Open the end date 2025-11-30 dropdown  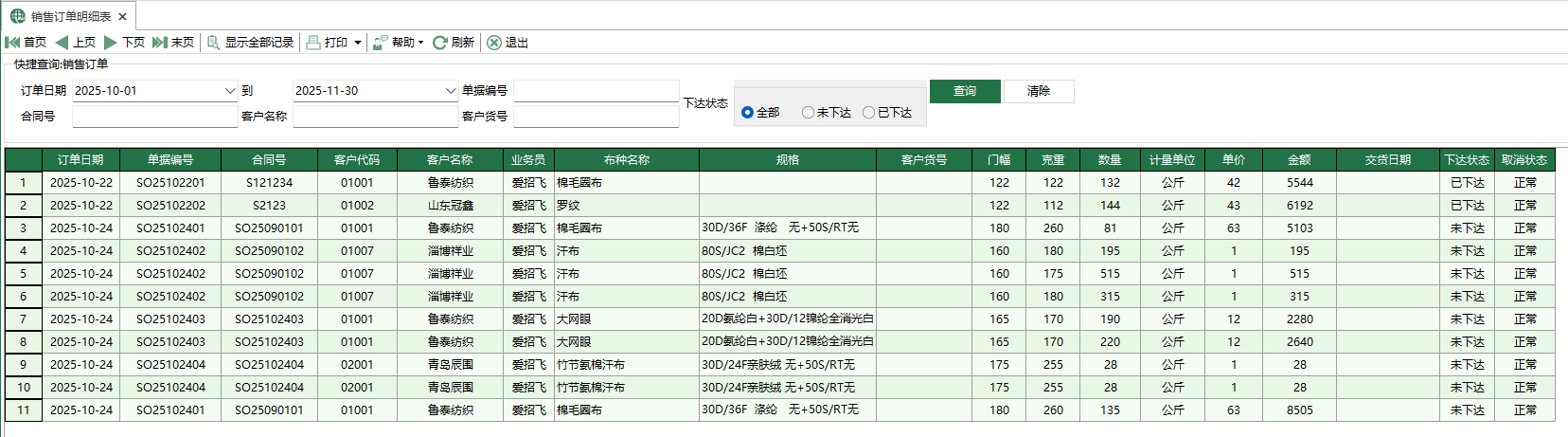point(451,91)
